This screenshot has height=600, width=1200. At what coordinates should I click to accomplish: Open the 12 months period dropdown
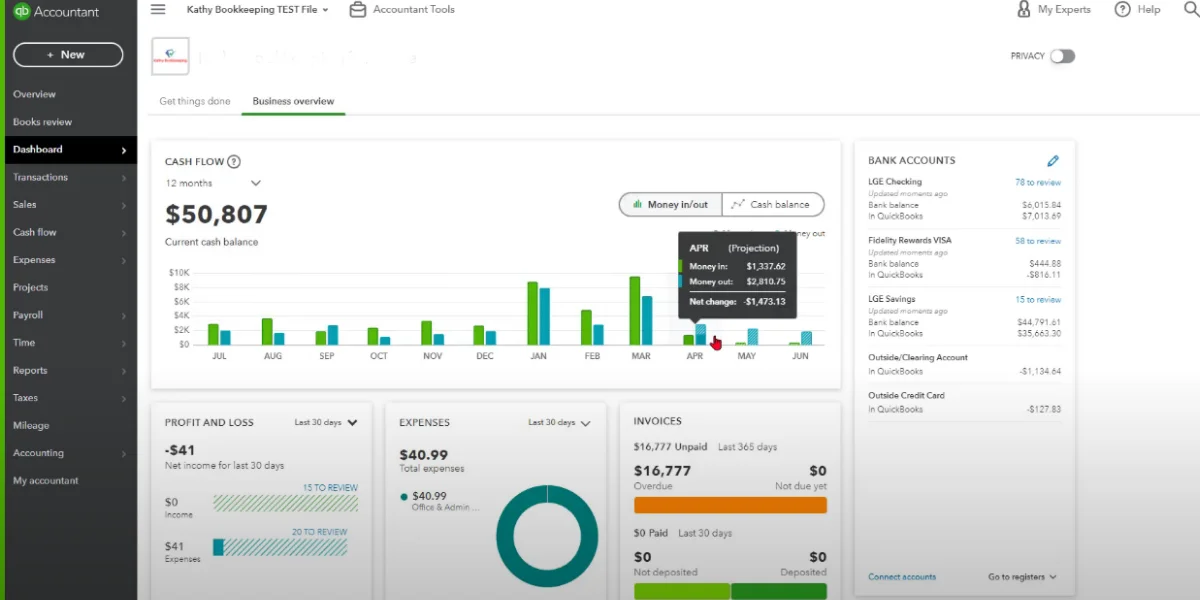point(213,183)
